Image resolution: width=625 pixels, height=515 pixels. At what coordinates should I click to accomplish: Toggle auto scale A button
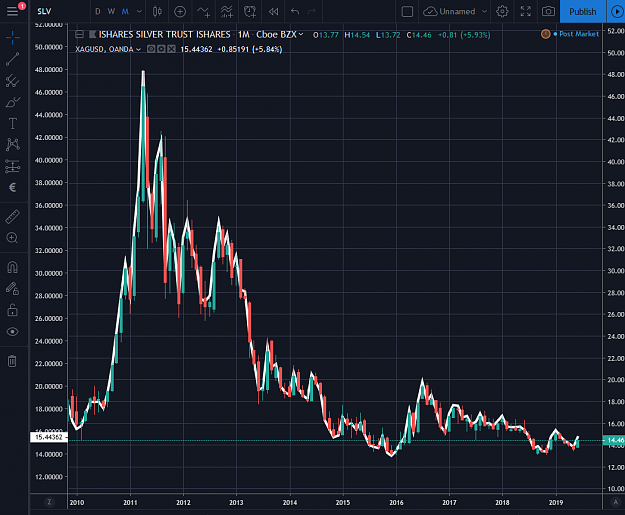pos(615,502)
